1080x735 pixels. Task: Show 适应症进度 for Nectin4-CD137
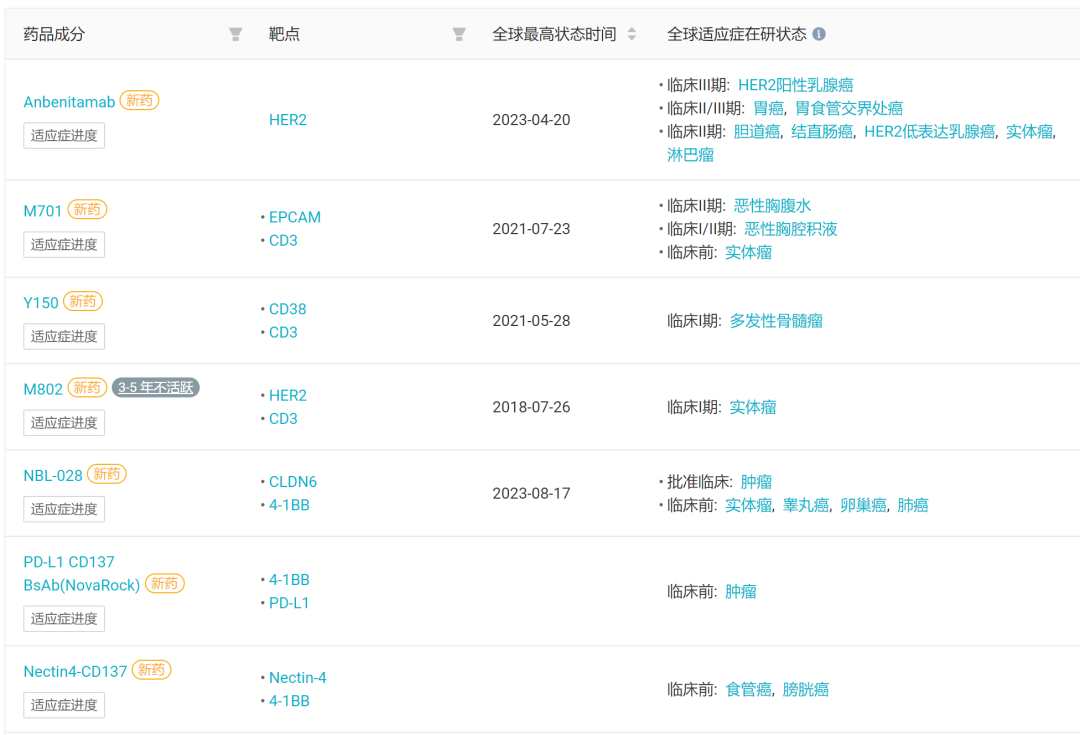[x=64, y=705]
